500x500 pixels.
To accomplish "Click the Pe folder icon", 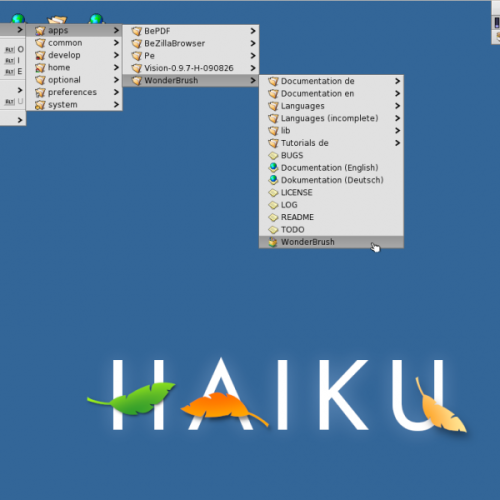I will pos(136,56).
